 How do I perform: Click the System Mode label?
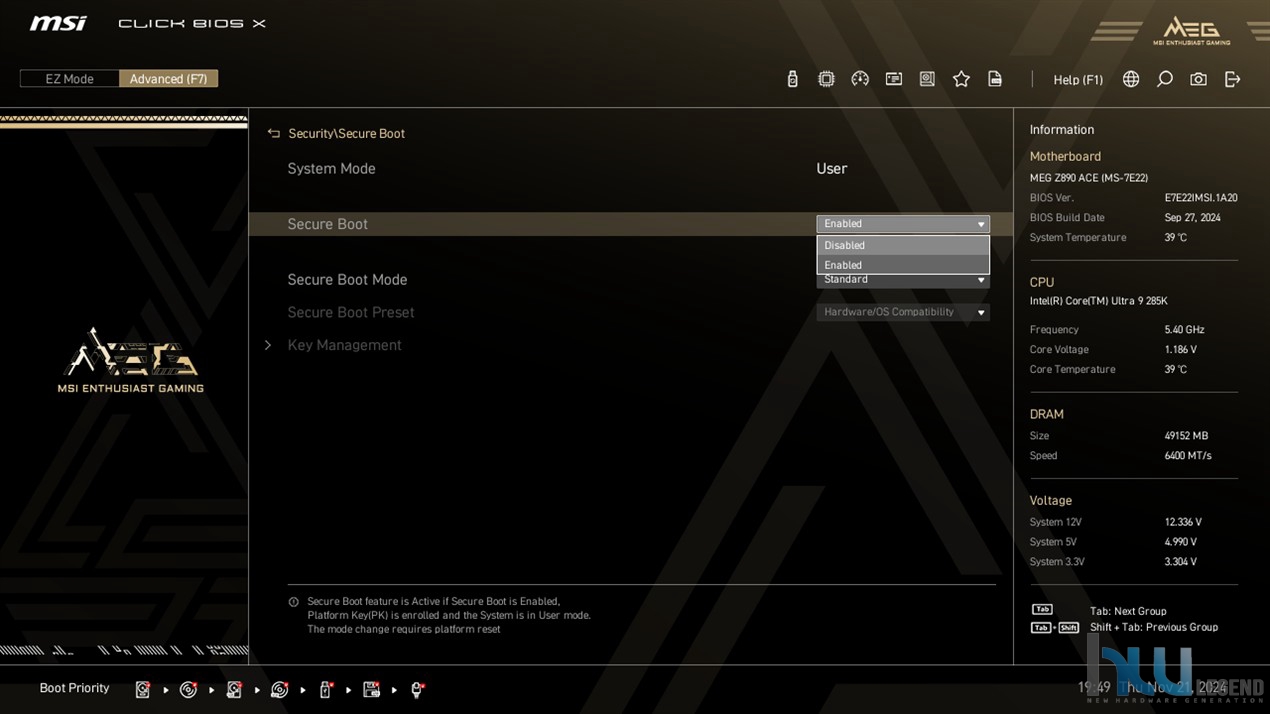(331, 169)
